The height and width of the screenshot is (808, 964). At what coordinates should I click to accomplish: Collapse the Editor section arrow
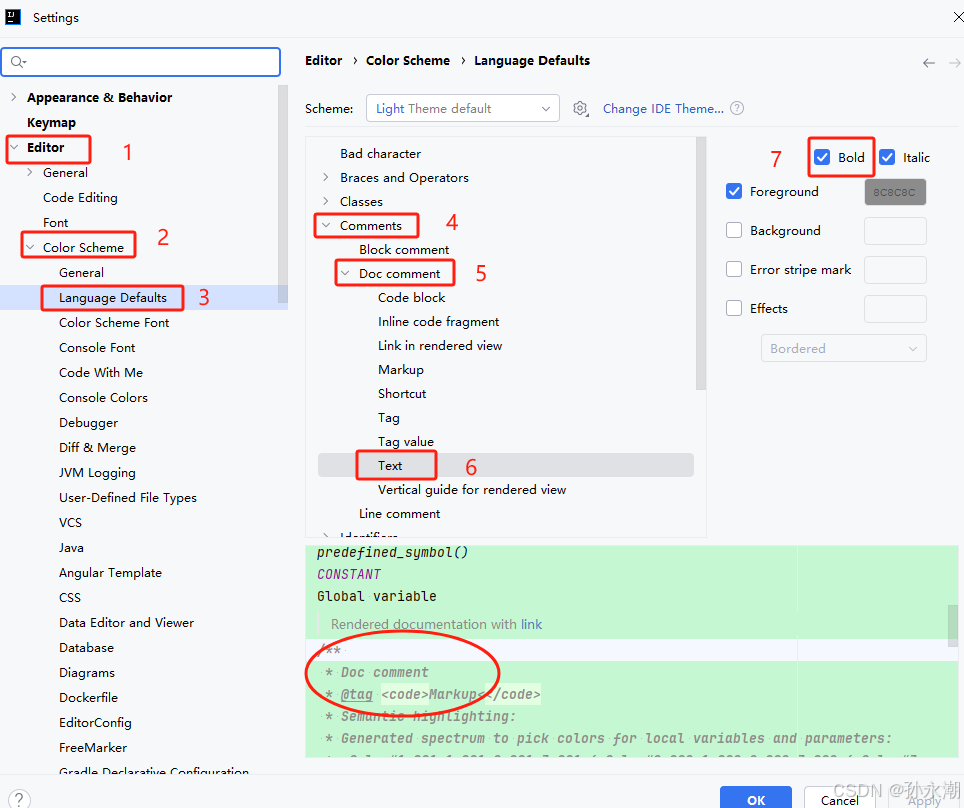tap(14, 147)
